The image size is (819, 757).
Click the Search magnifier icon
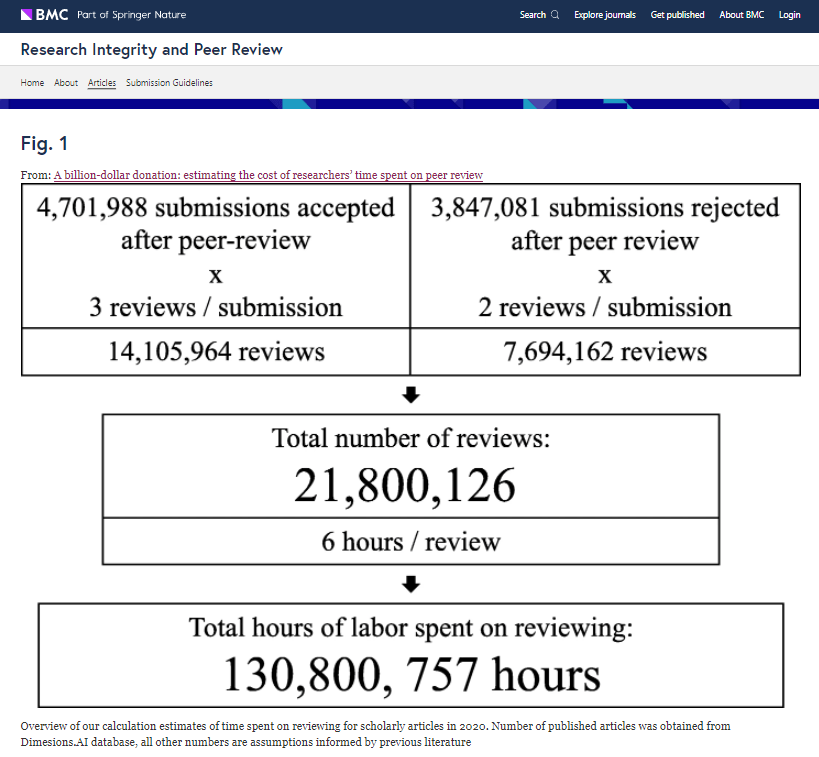click(555, 15)
